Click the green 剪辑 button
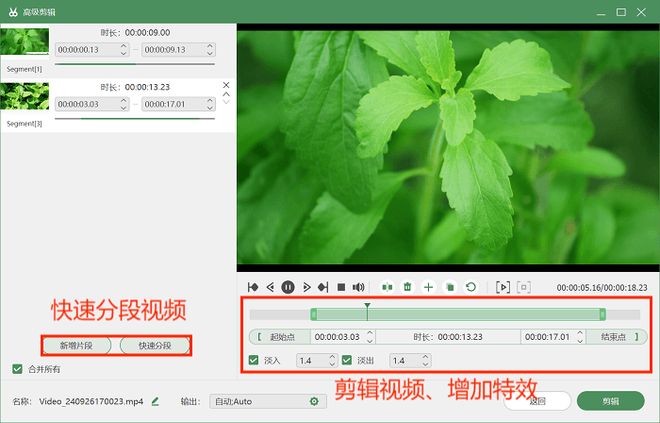 (x=610, y=401)
